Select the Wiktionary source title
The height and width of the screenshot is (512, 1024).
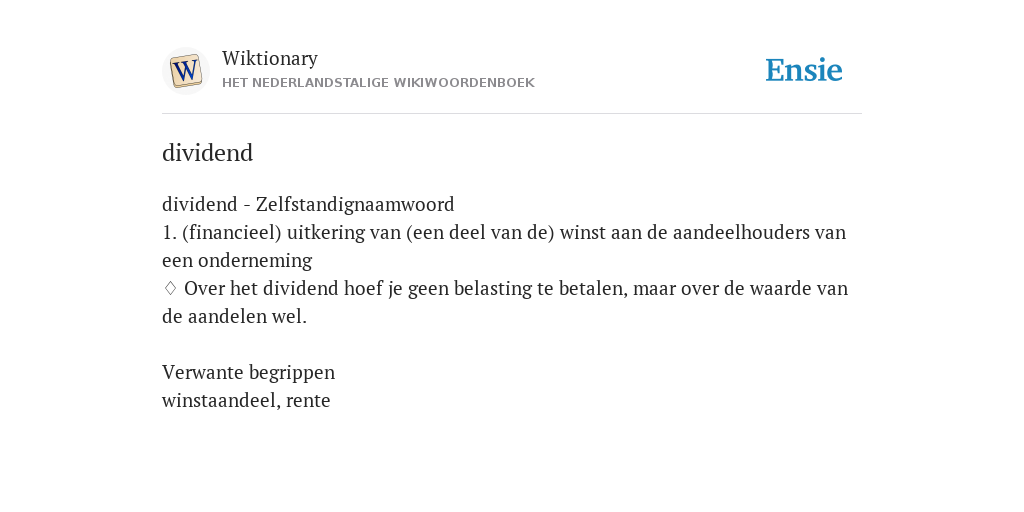[x=270, y=58]
